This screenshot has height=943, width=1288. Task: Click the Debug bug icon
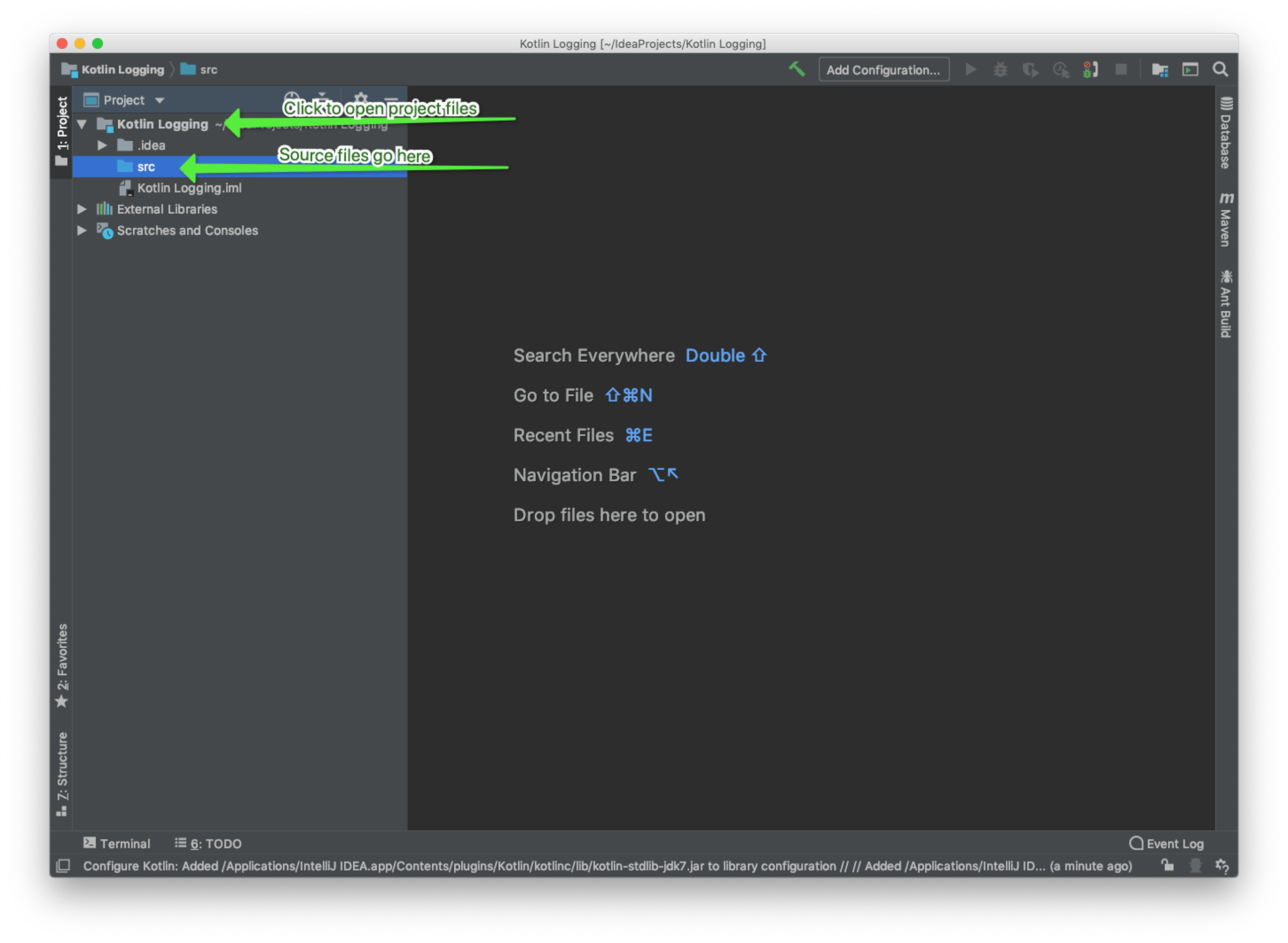(x=1000, y=69)
